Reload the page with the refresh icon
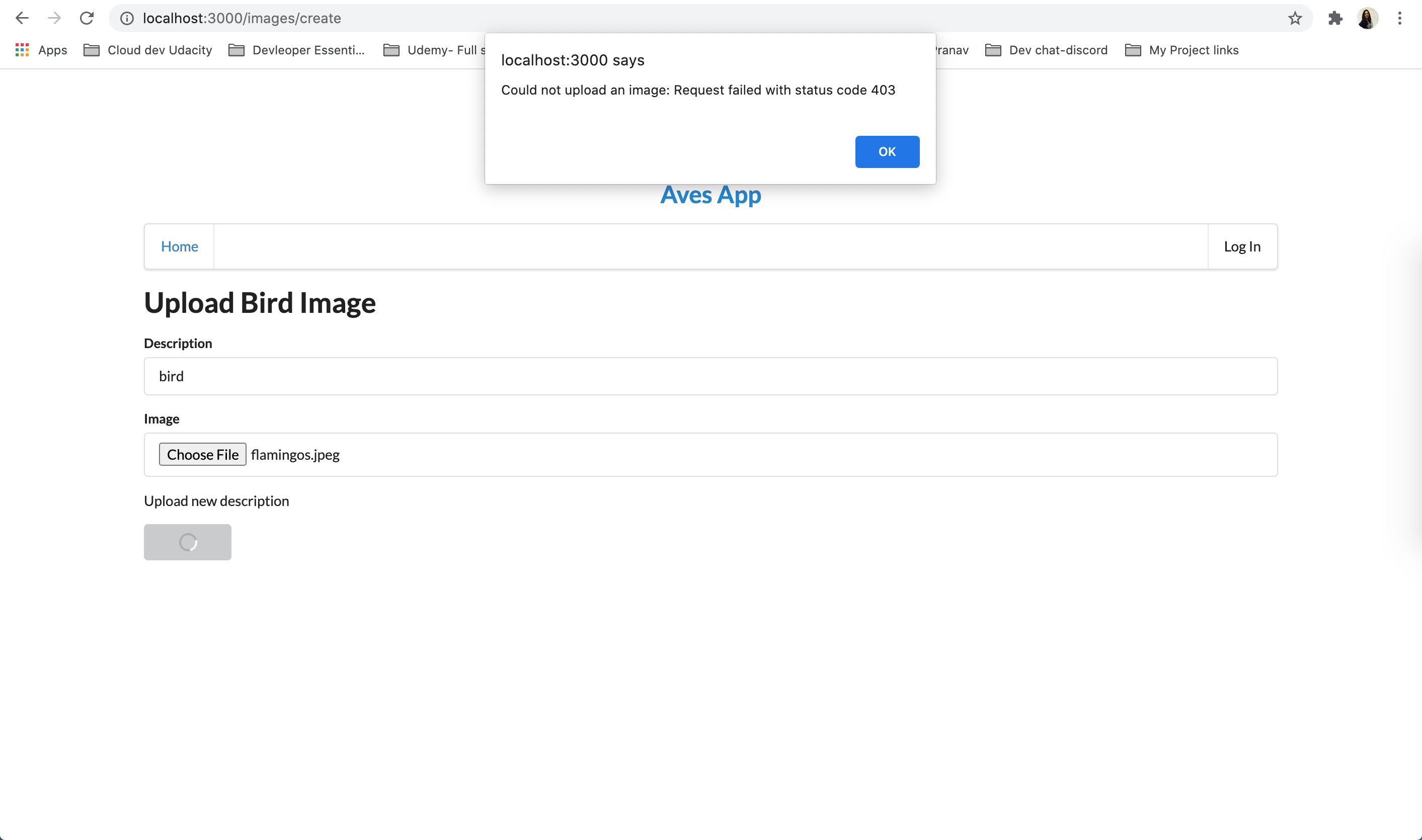 coord(87,18)
